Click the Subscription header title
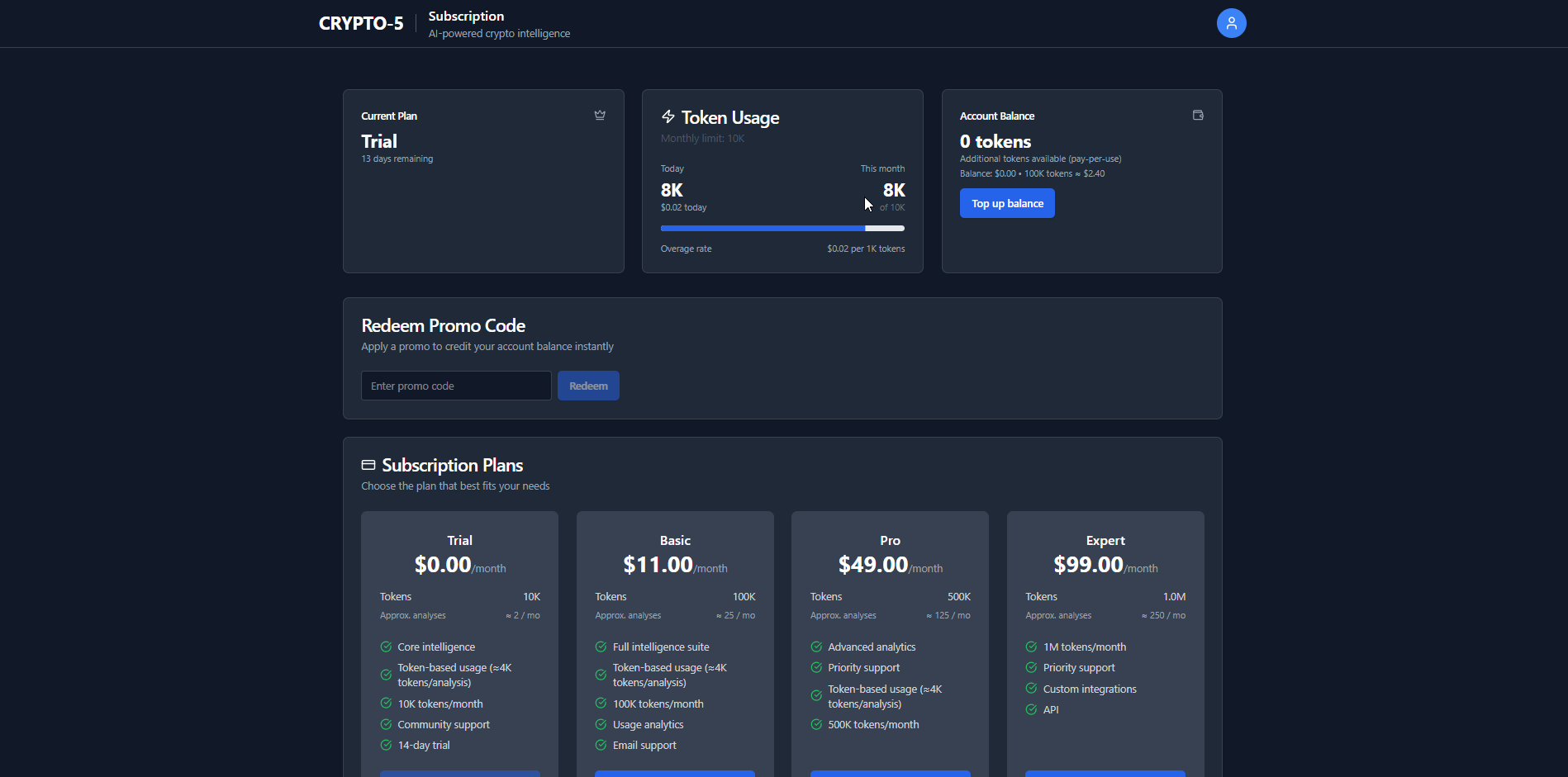Image resolution: width=1568 pixels, height=777 pixels. pos(466,16)
